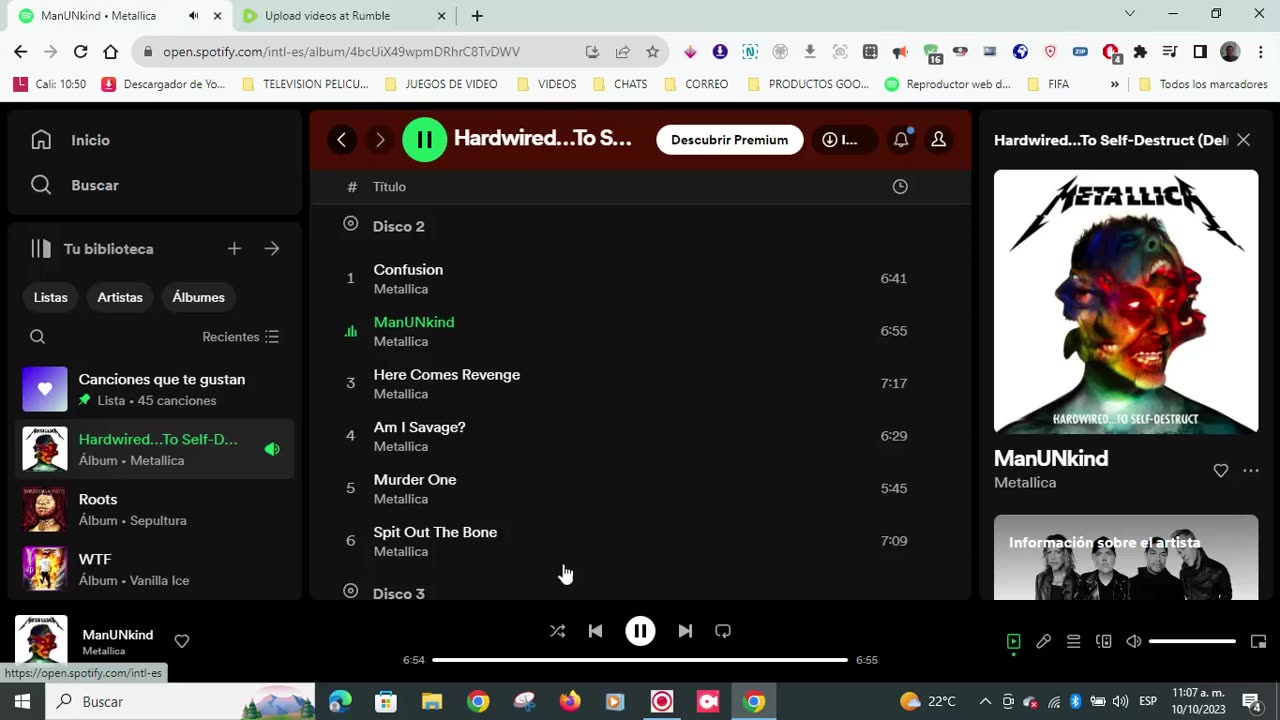Bookmark page with star icon
Screen dimensions: 1280x720
point(653,52)
